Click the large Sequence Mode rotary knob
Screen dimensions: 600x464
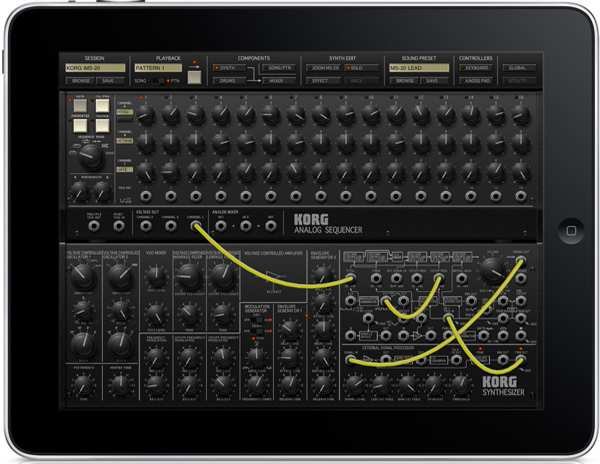point(91,157)
